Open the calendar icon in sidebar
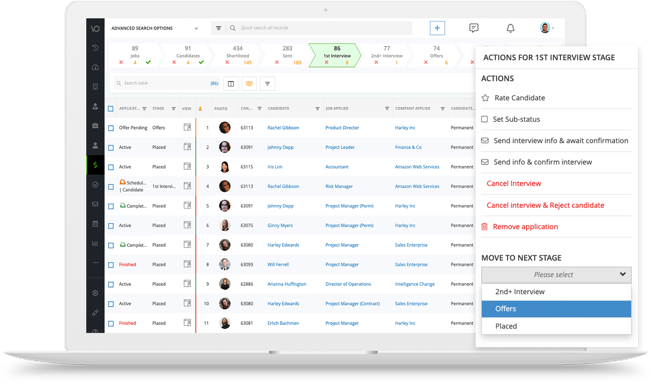Viewport: 650px width, 383px height. 95,224
